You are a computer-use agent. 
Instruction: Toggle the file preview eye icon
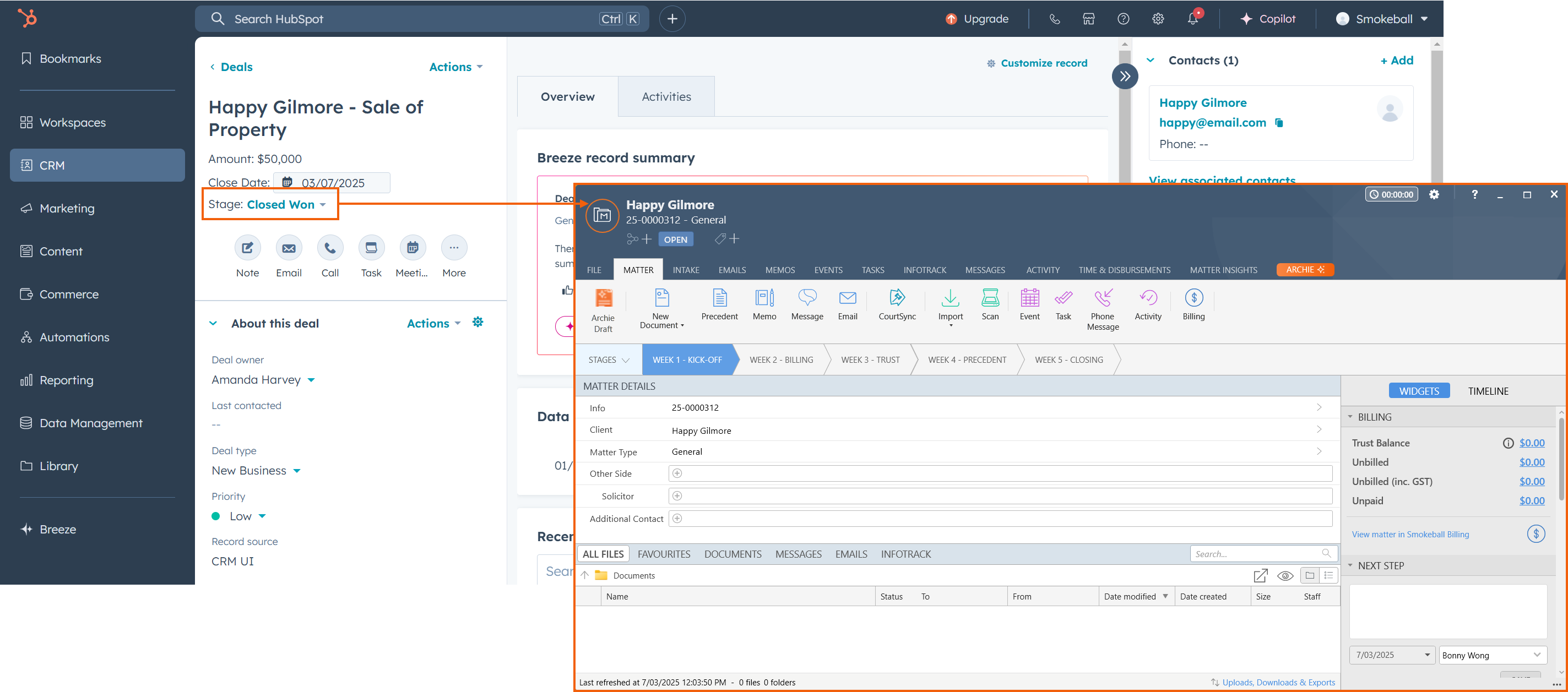coord(1285,575)
